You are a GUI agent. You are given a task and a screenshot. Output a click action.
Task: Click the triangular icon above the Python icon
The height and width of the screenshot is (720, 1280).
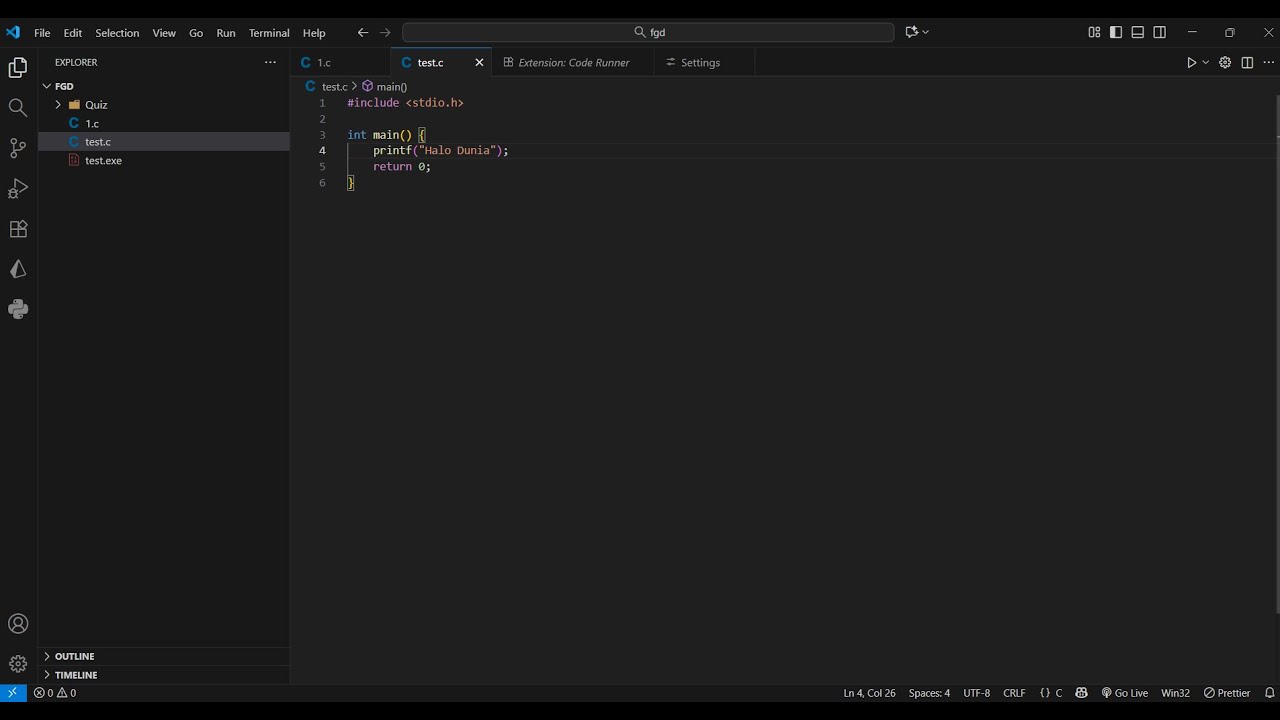pyautogui.click(x=18, y=269)
